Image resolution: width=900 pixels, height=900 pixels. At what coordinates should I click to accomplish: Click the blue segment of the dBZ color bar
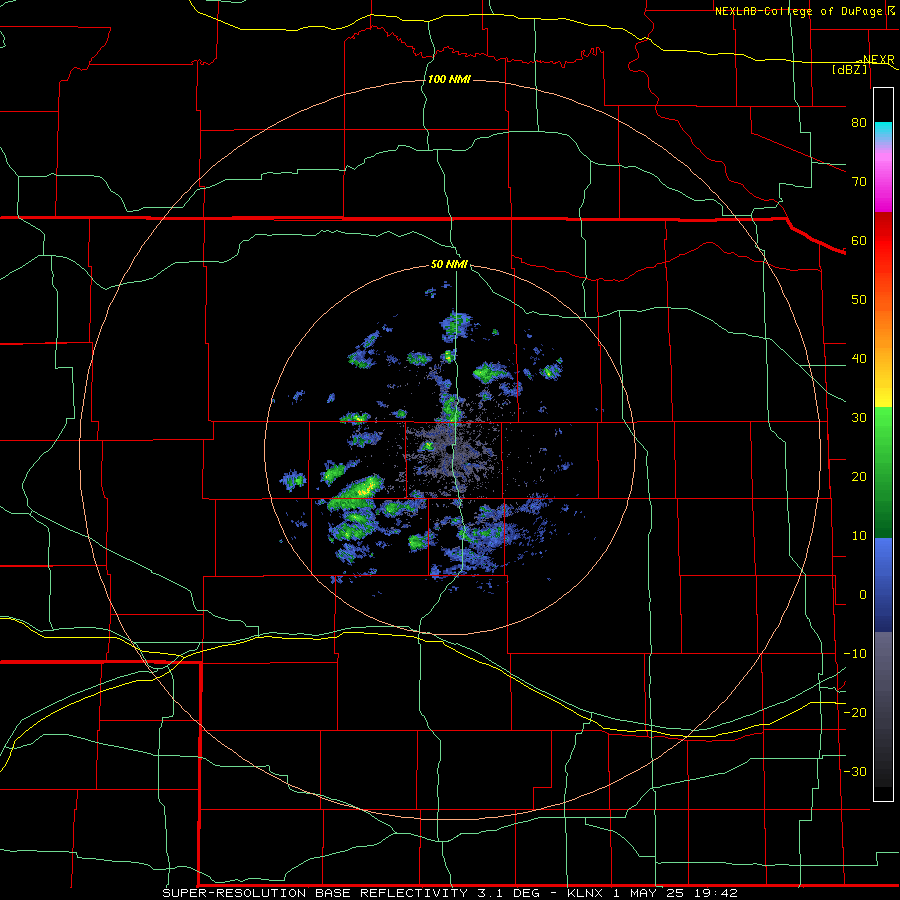coord(883,584)
